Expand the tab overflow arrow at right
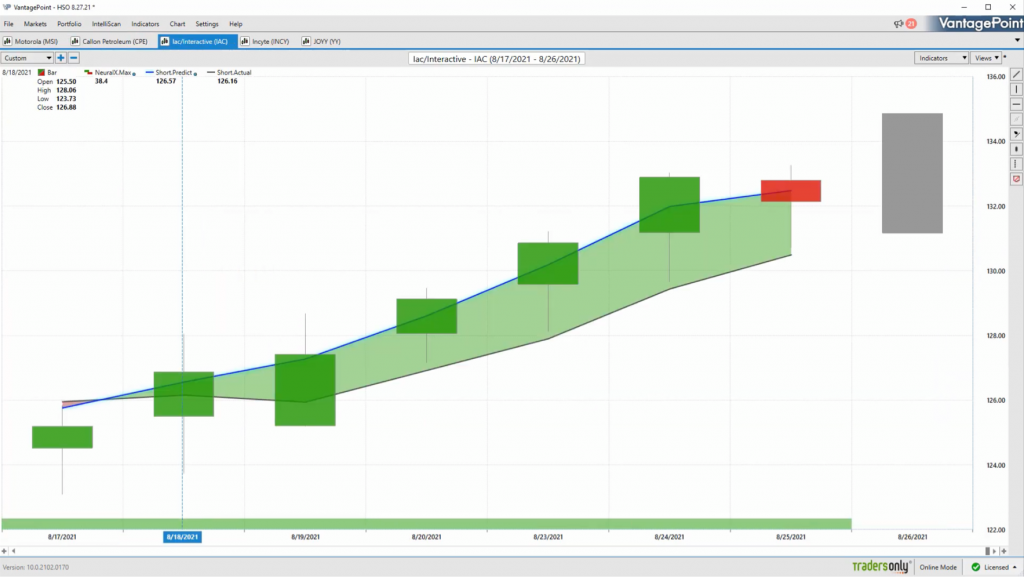 [1017, 40]
